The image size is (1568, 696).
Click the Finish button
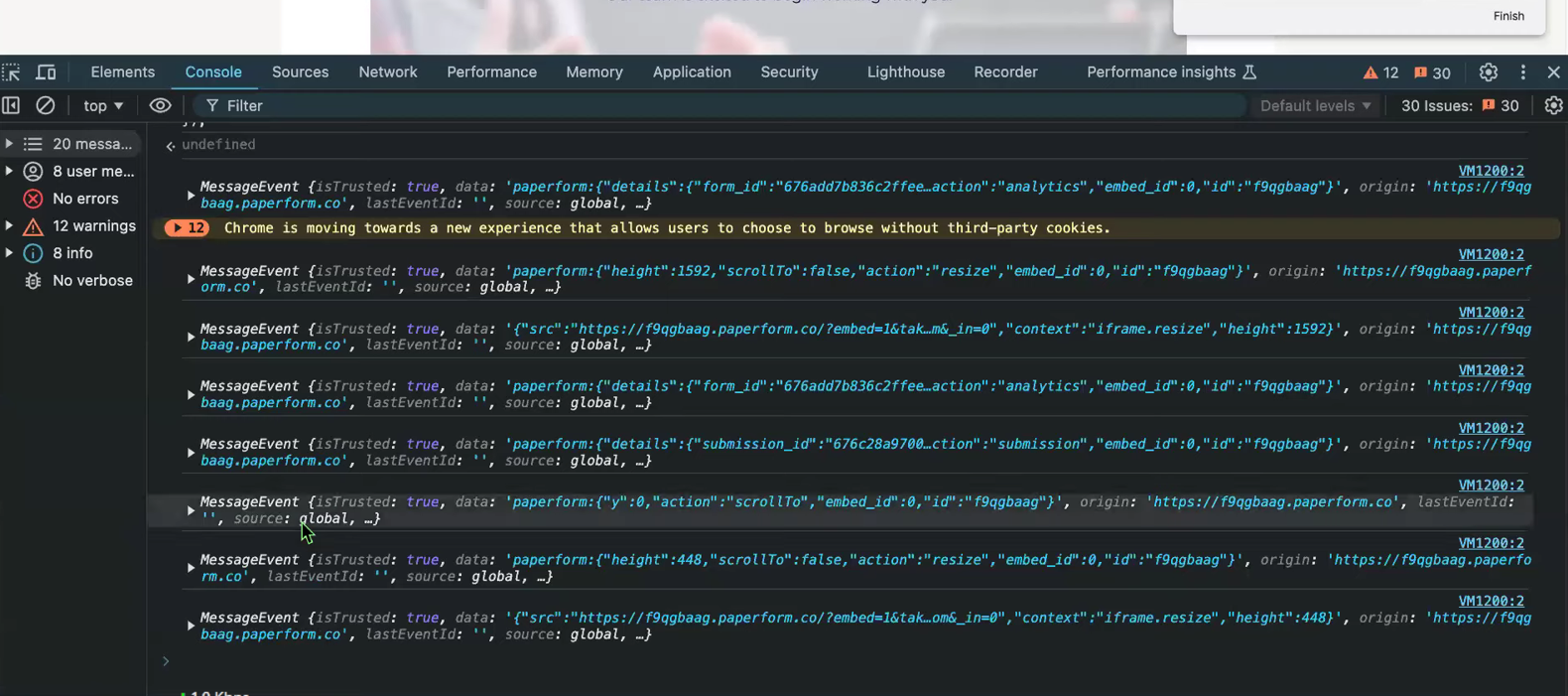tap(1507, 16)
